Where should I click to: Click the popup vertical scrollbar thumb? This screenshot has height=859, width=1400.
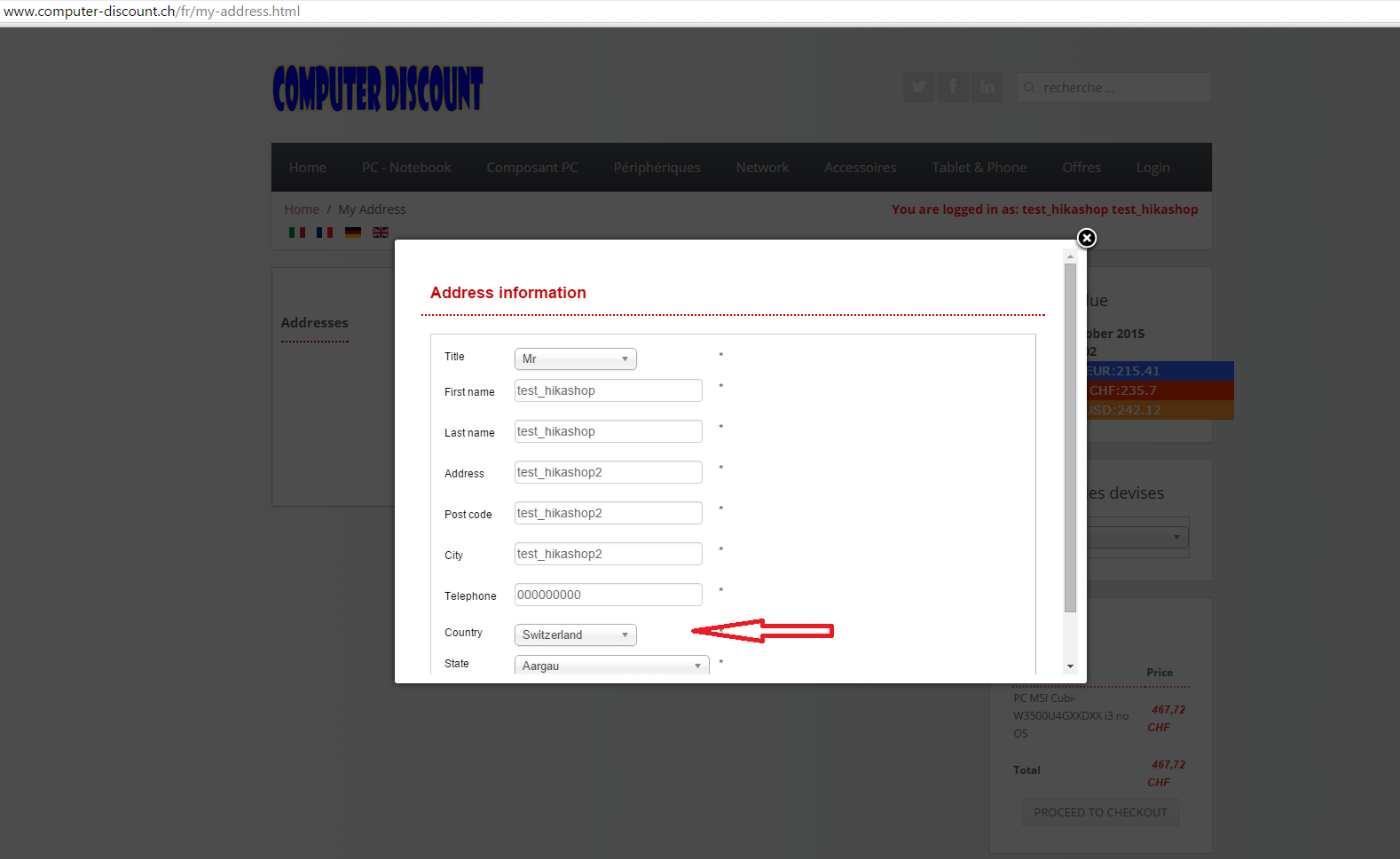pyautogui.click(x=1071, y=437)
